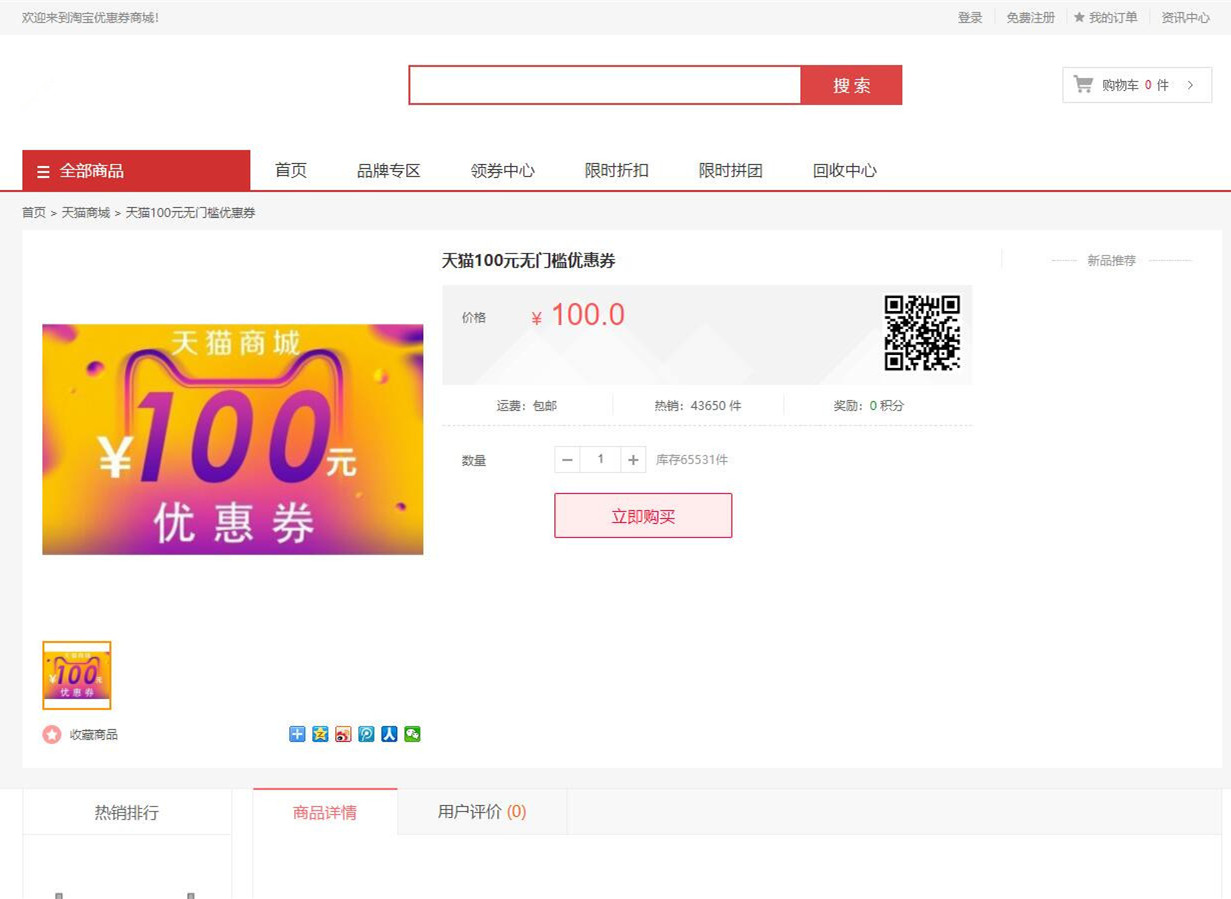Screen dimensions: 1231x899
Task: Click the 热销: 43650 件 text
Action: pos(698,405)
